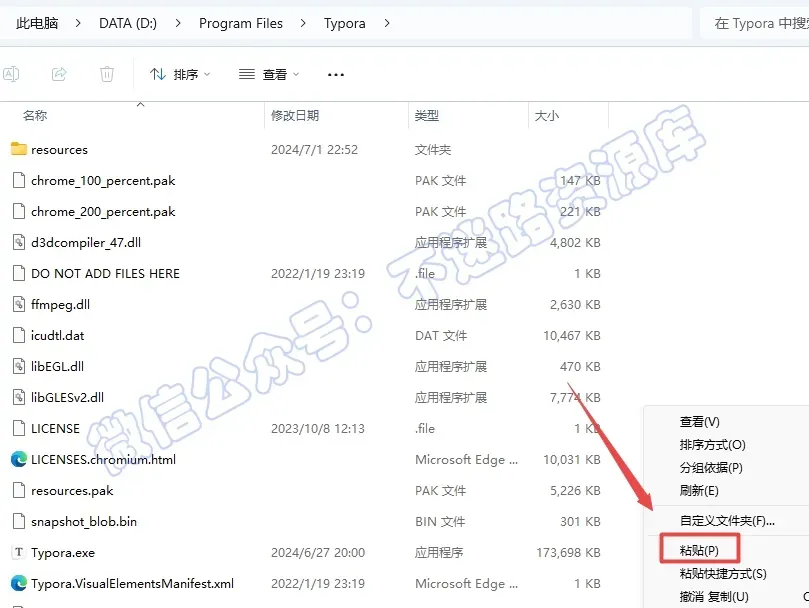
Task: Select chrome_100_percent.pak file icon
Action: tap(19, 180)
